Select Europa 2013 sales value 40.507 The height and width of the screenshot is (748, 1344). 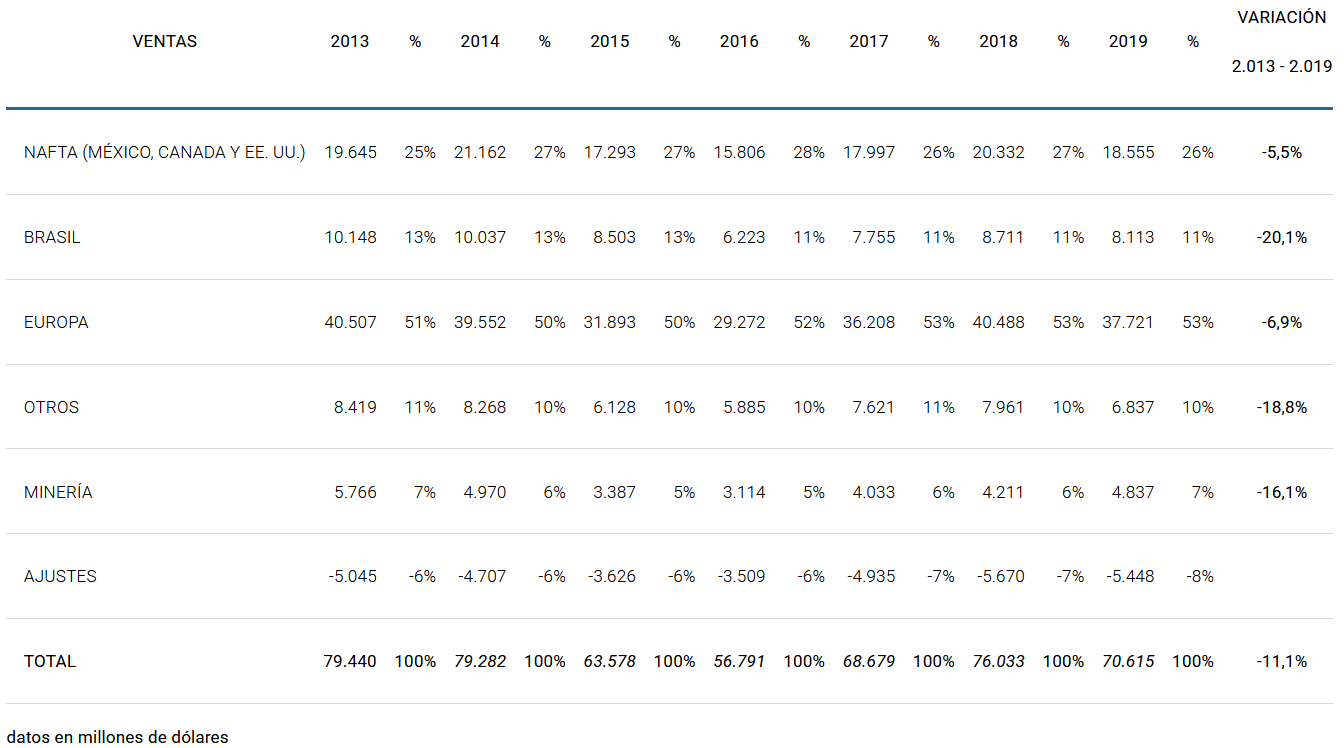350,322
